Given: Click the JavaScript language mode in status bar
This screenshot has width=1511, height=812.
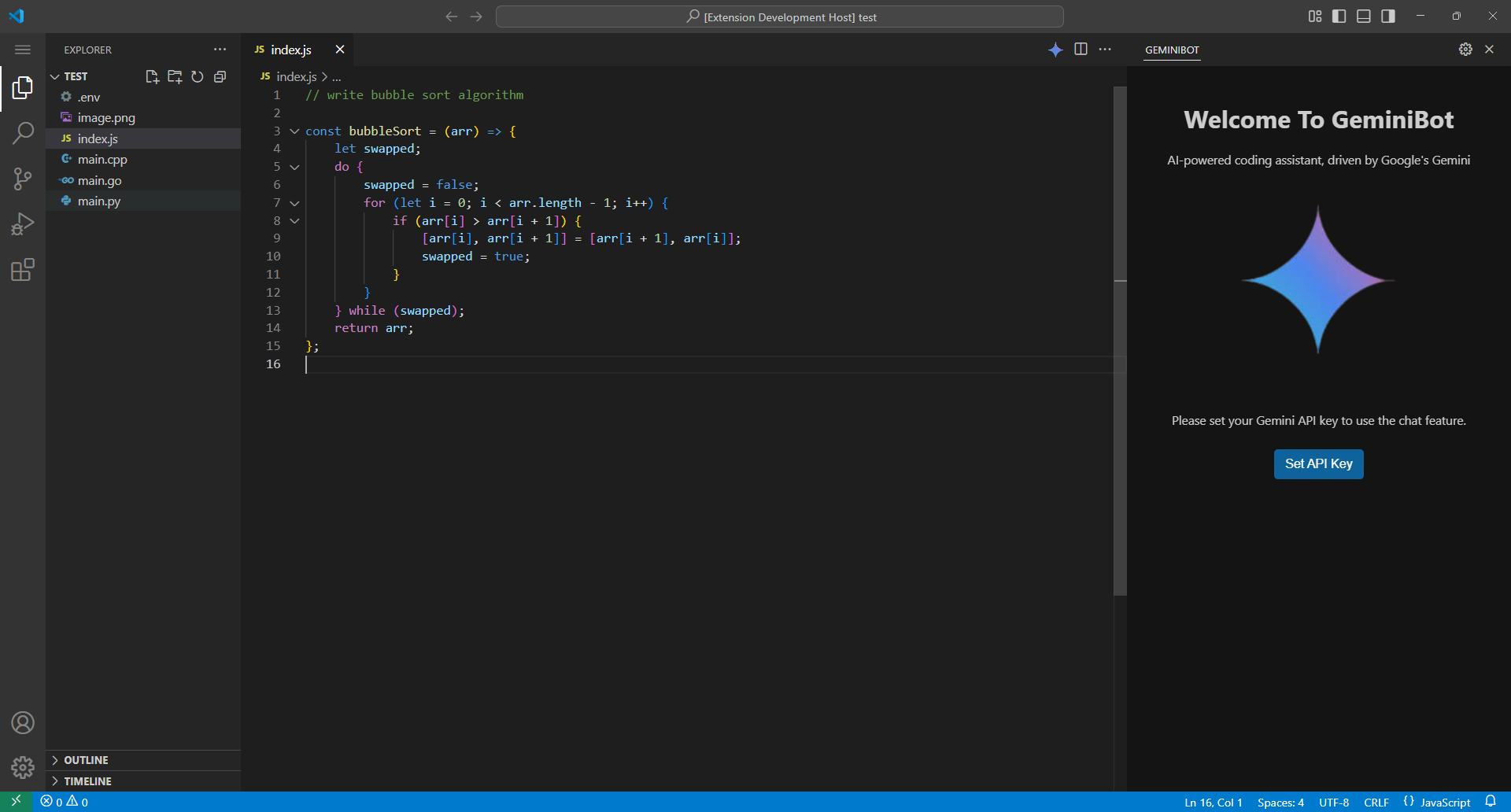Looking at the screenshot, I should click(1445, 803).
